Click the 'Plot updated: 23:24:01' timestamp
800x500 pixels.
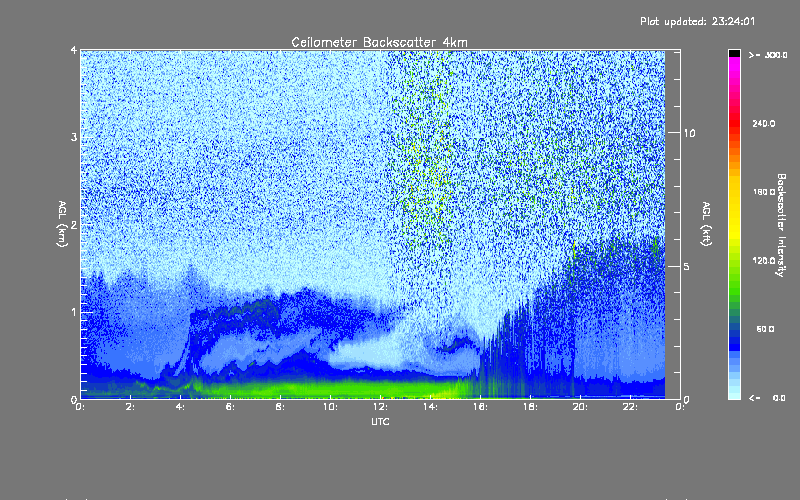tap(697, 21)
